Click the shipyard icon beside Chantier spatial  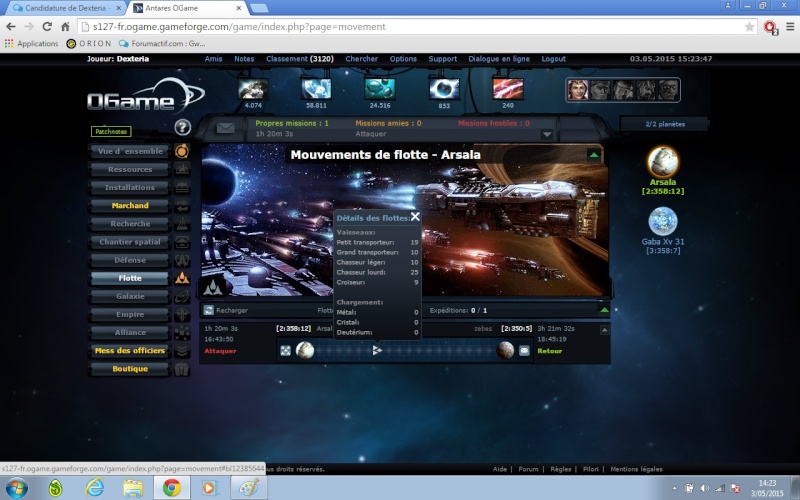click(182, 242)
